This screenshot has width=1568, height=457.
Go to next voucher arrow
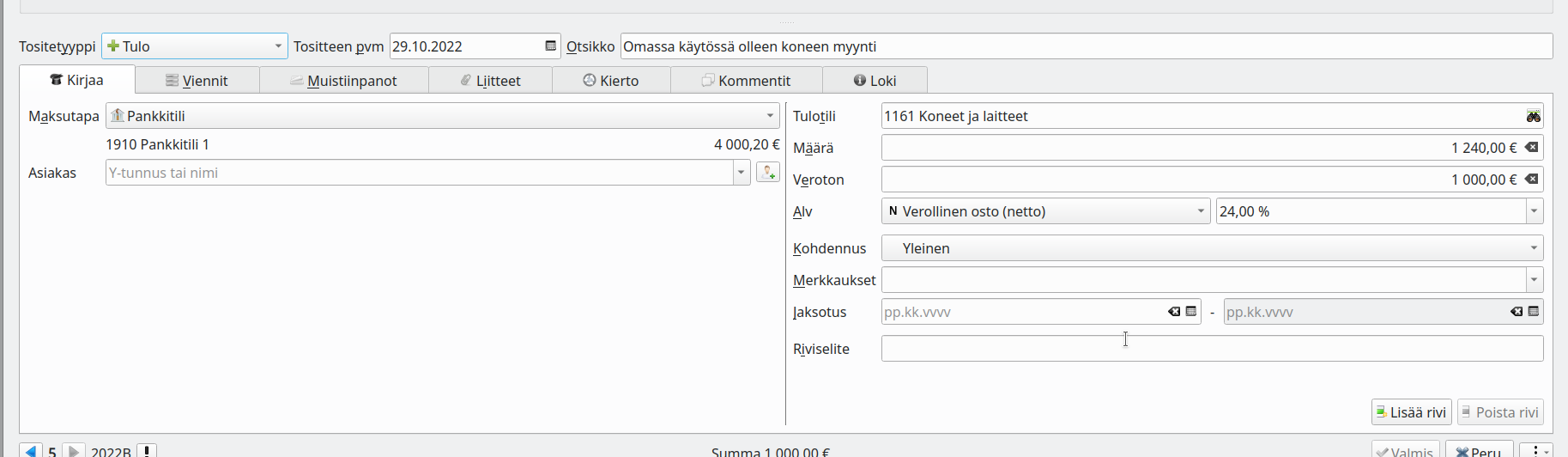[x=74, y=451]
